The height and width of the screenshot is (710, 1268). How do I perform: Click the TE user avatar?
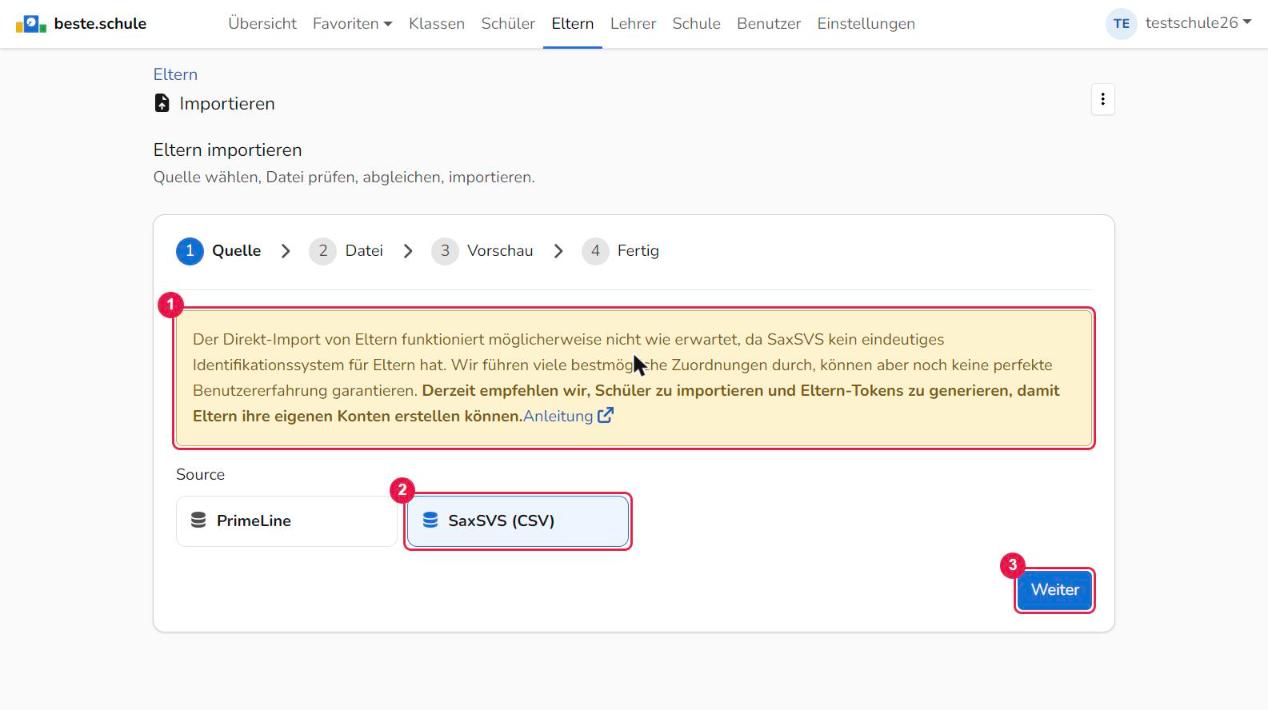click(x=1121, y=24)
